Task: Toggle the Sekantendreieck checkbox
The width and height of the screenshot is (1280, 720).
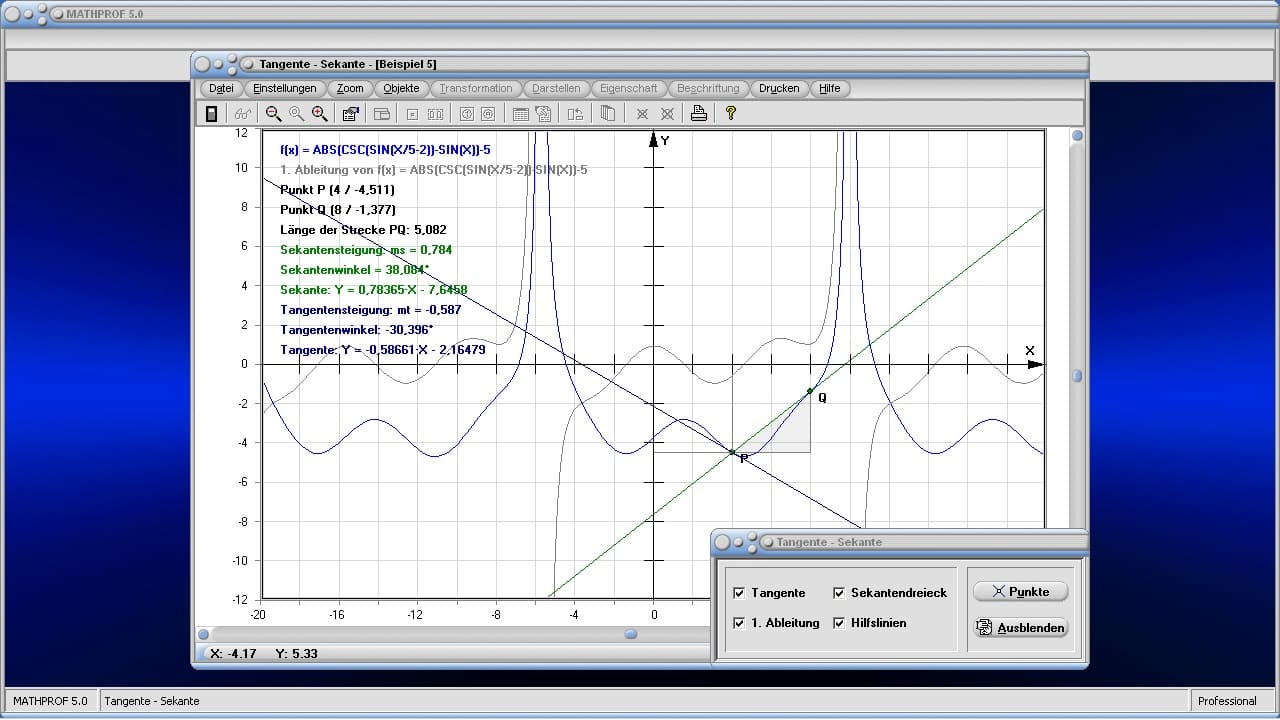Action: pyautogui.click(x=839, y=593)
